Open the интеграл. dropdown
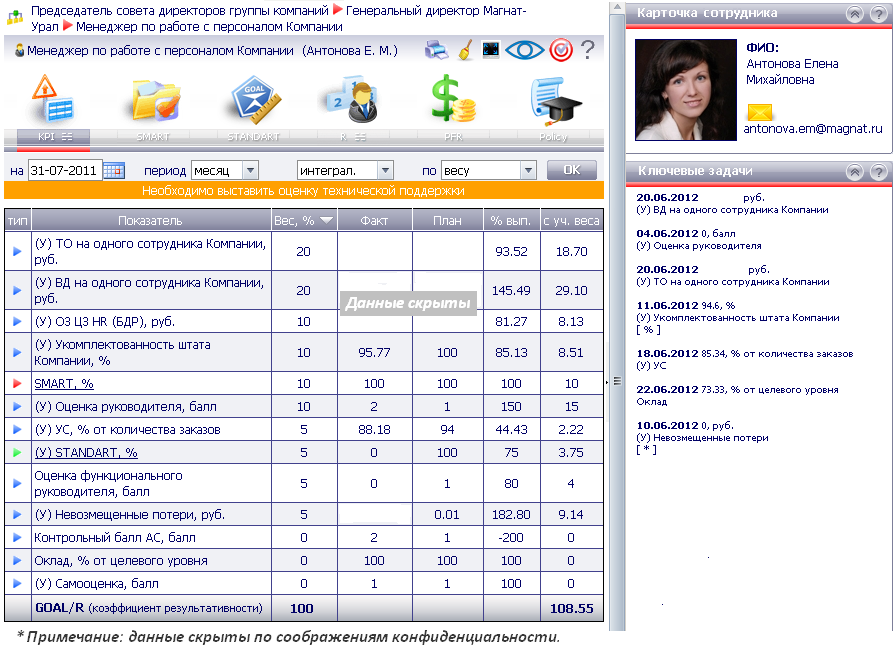The width and height of the screenshot is (895, 653). [x=345, y=170]
